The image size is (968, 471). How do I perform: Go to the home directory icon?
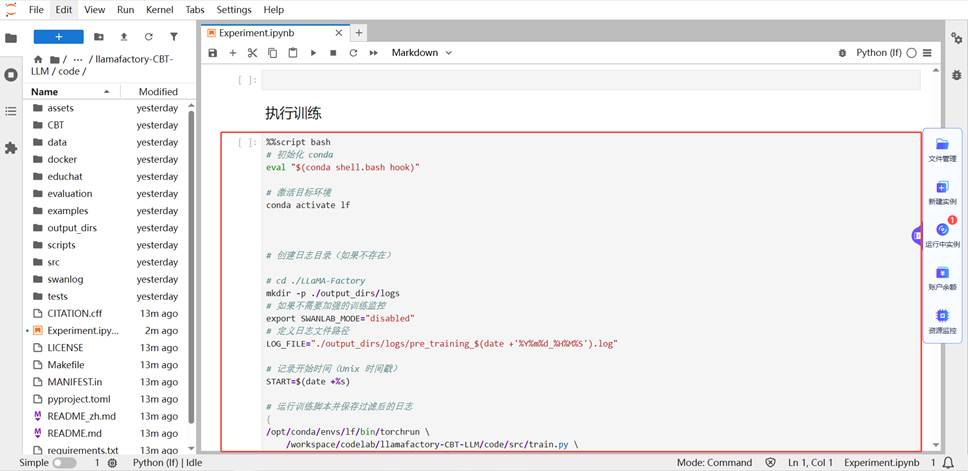click(x=38, y=60)
